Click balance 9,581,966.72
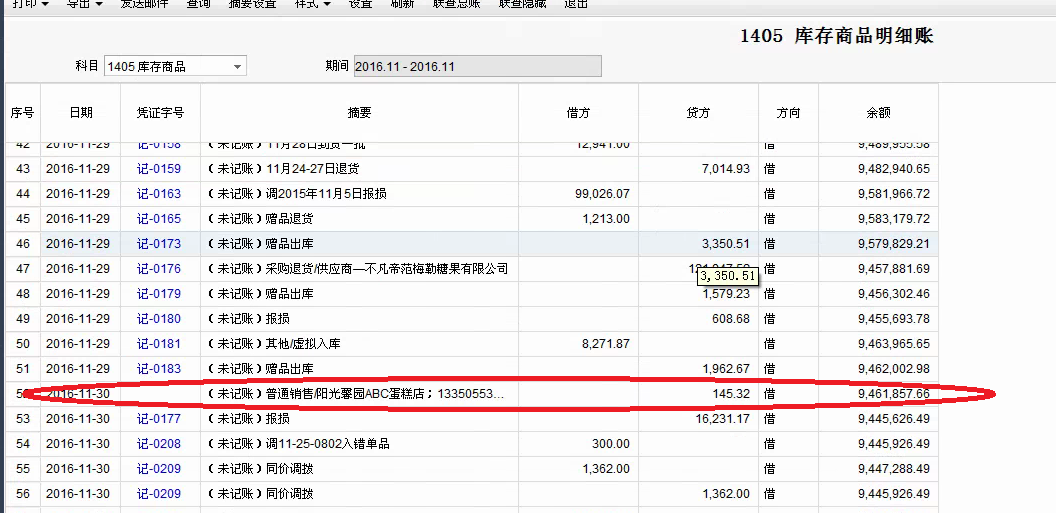This screenshot has height=513, width=1056. (x=894, y=194)
